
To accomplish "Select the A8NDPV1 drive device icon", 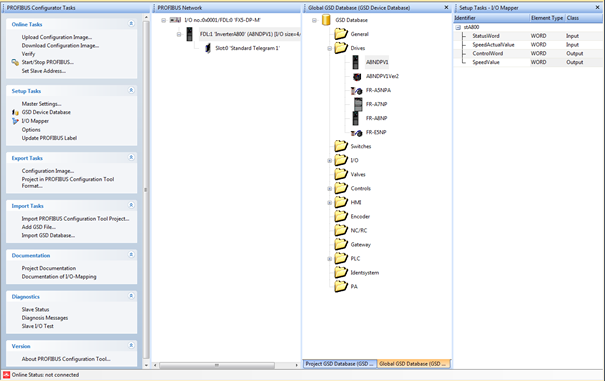I will coord(355,62).
